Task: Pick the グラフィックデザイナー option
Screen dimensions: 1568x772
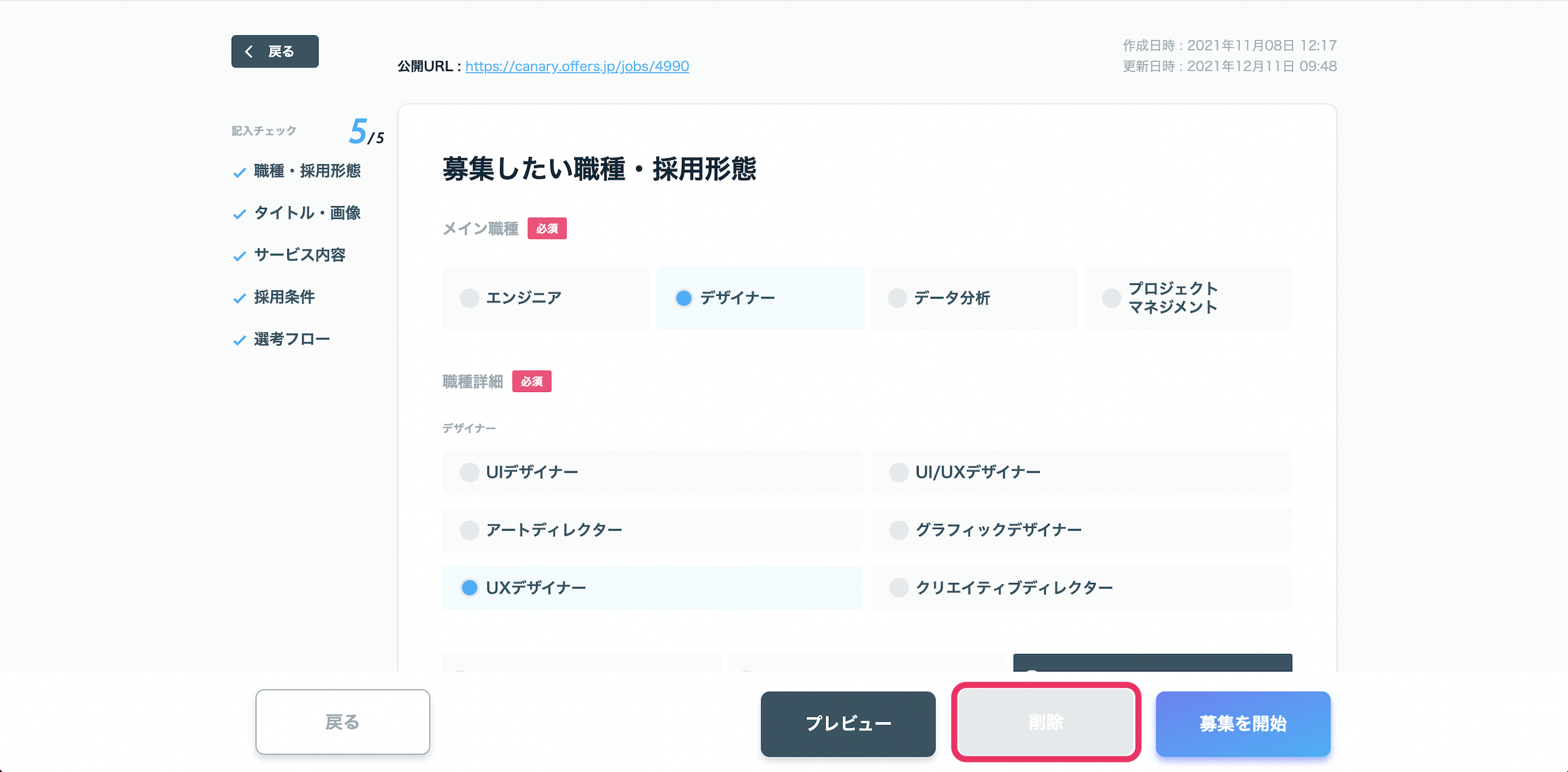Action: tap(1082, 530)
